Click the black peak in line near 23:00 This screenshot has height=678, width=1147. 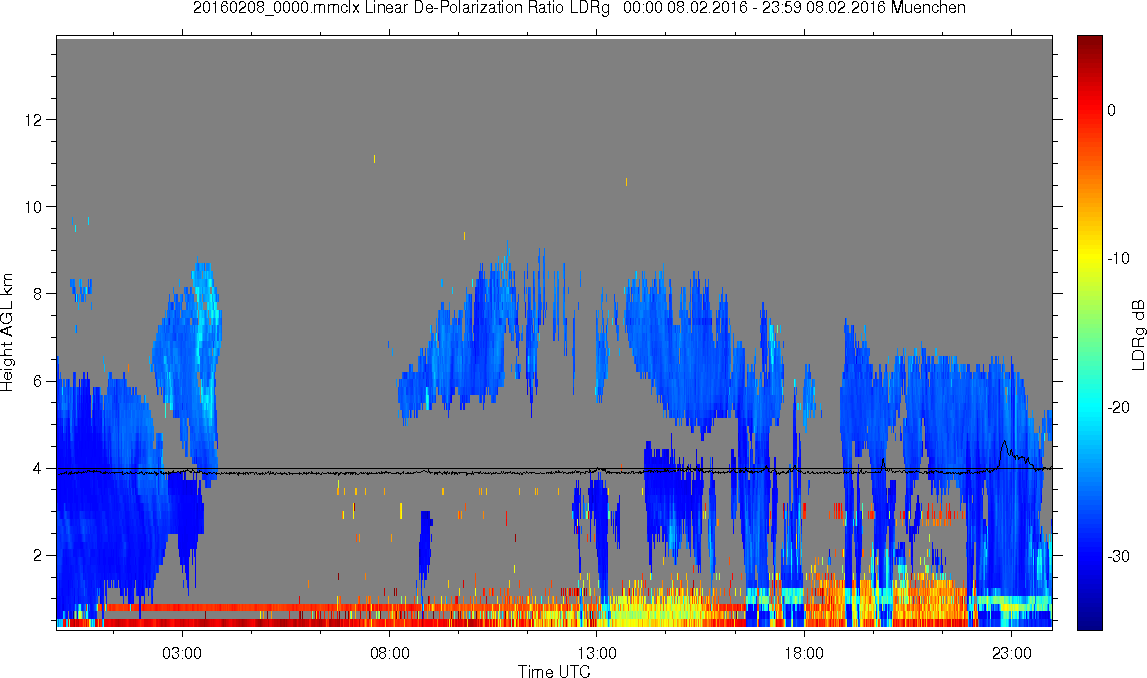(x=1004, y=443)
